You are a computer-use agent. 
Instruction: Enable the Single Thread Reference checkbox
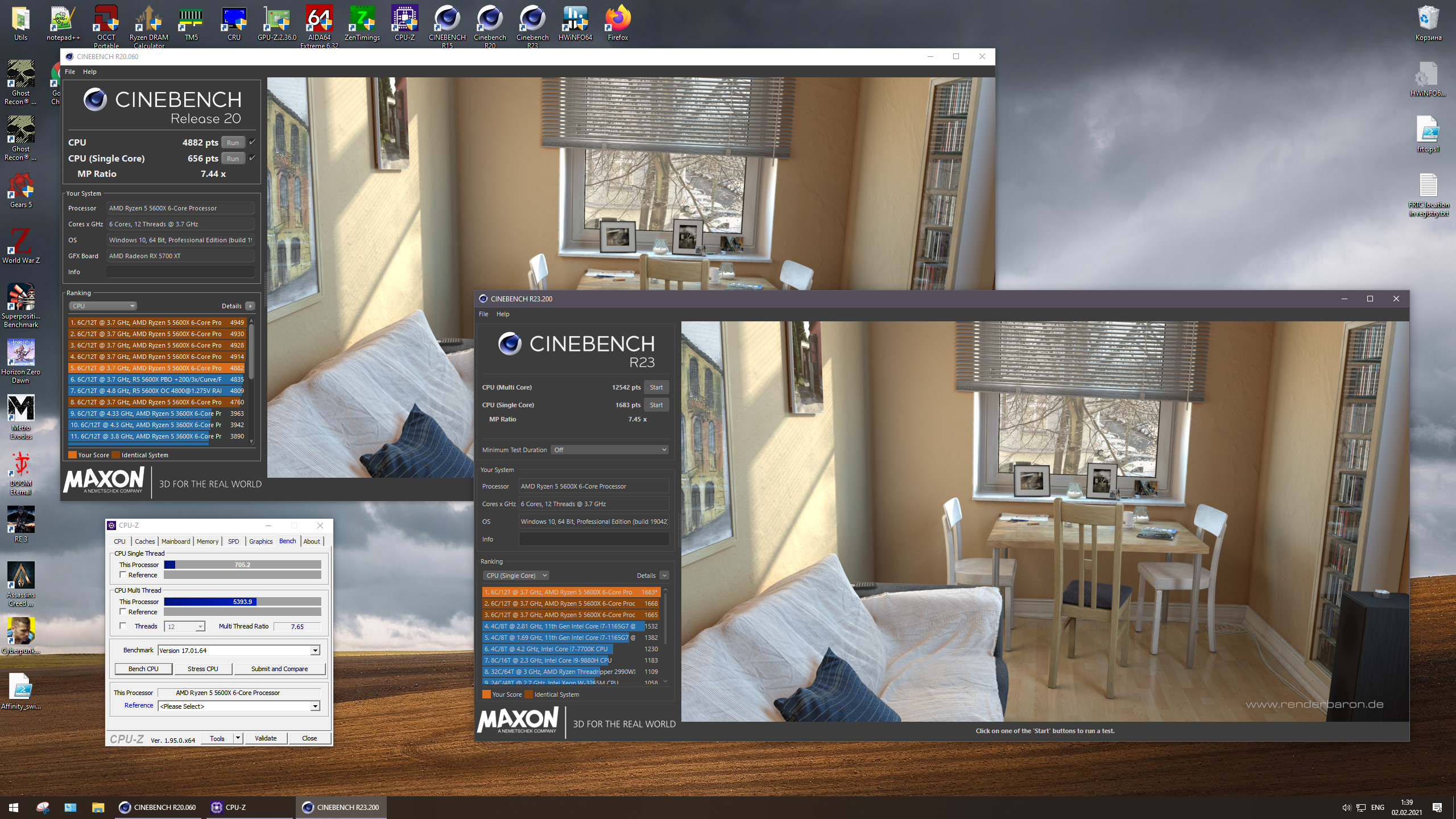tap(123, 575)
